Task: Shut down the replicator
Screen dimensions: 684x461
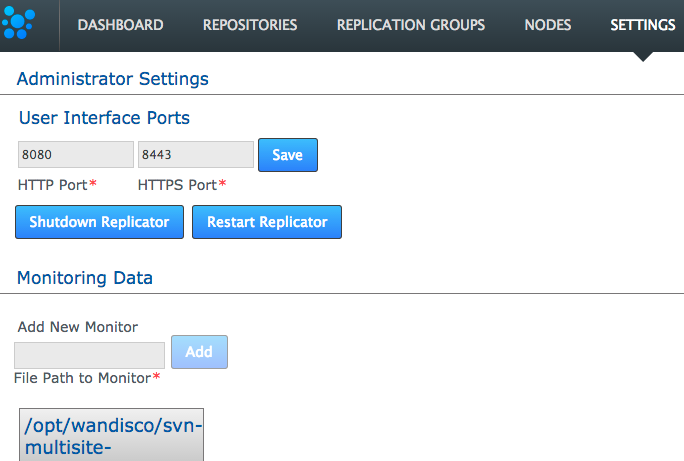Action: pos(99,222)
